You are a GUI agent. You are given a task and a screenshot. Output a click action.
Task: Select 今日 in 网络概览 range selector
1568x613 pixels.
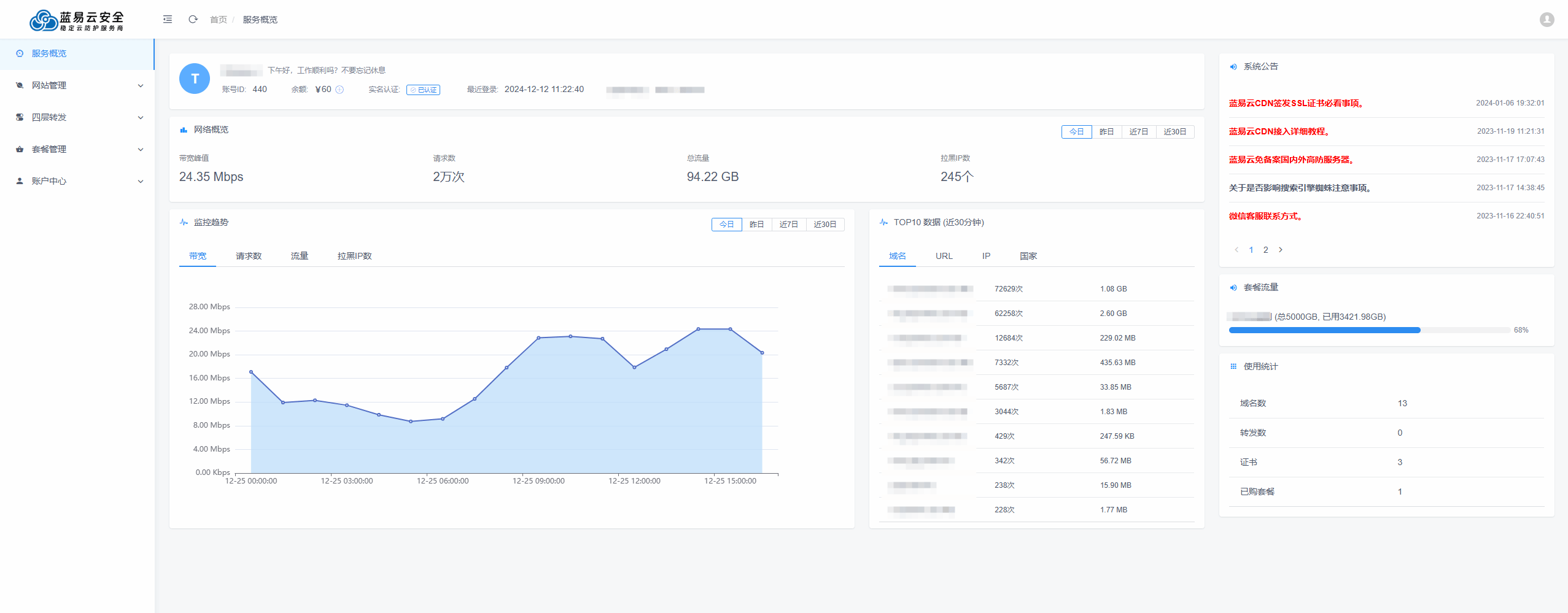pyautogui.click(x=1077, y=132)
